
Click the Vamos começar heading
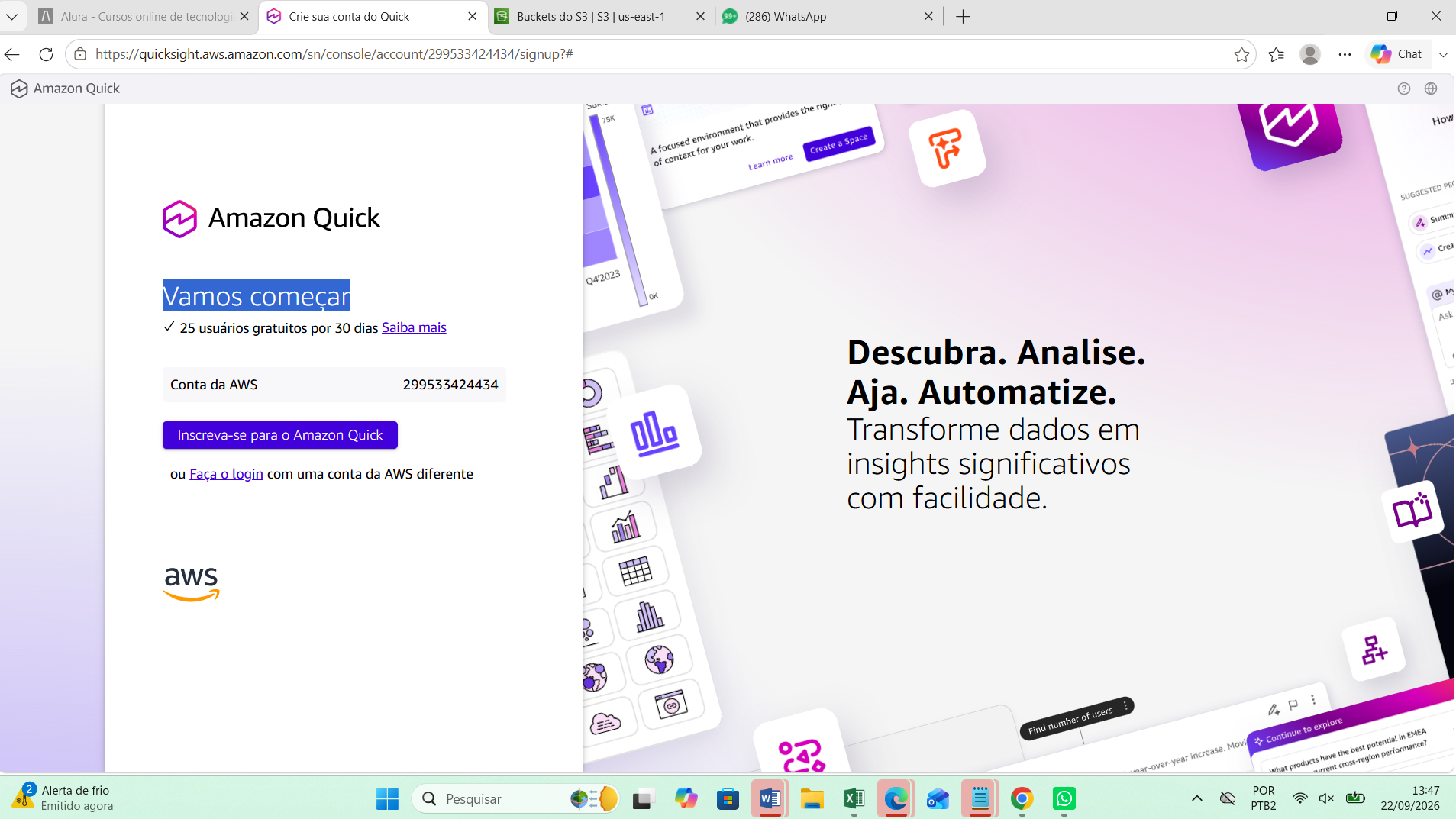click(x=257, y=295)
